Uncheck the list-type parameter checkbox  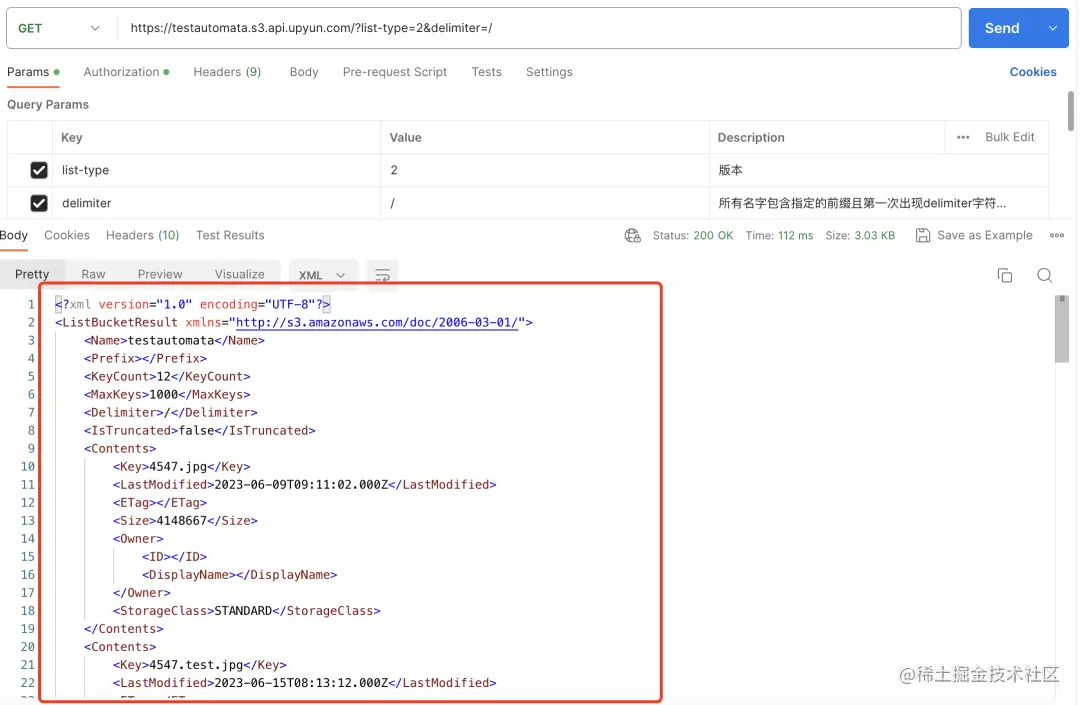[39, 170]
